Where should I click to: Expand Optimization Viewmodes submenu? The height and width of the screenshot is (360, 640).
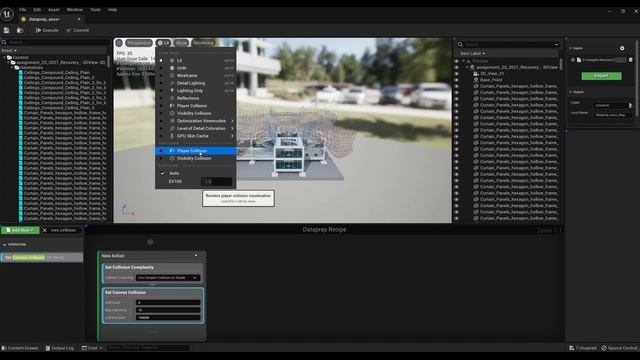196,121
